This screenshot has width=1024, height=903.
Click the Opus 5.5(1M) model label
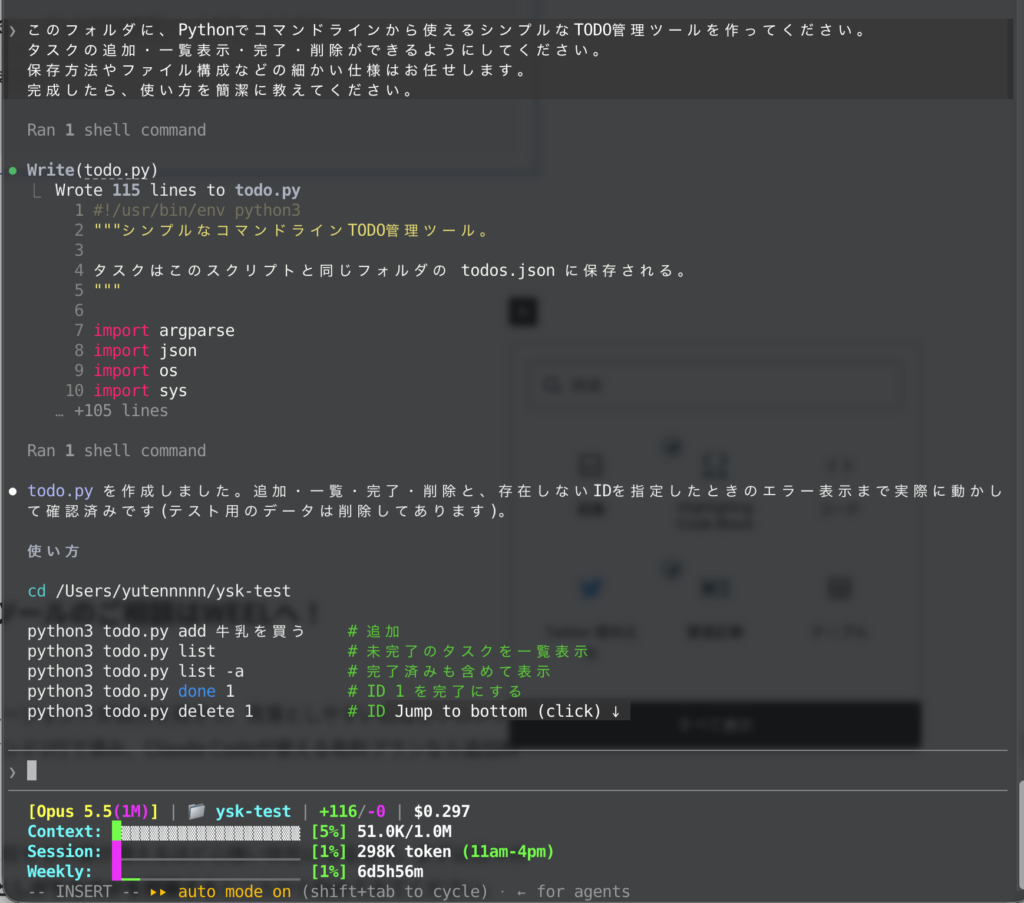[93, 812]
